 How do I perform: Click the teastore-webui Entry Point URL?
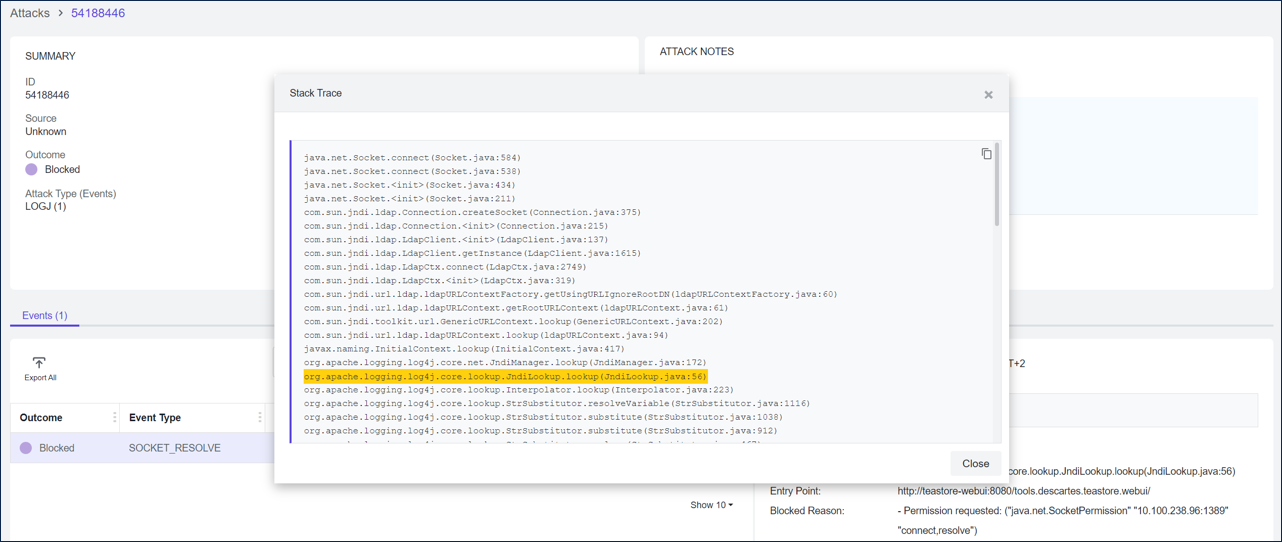pyautogui.click(x=1023, y=491)
